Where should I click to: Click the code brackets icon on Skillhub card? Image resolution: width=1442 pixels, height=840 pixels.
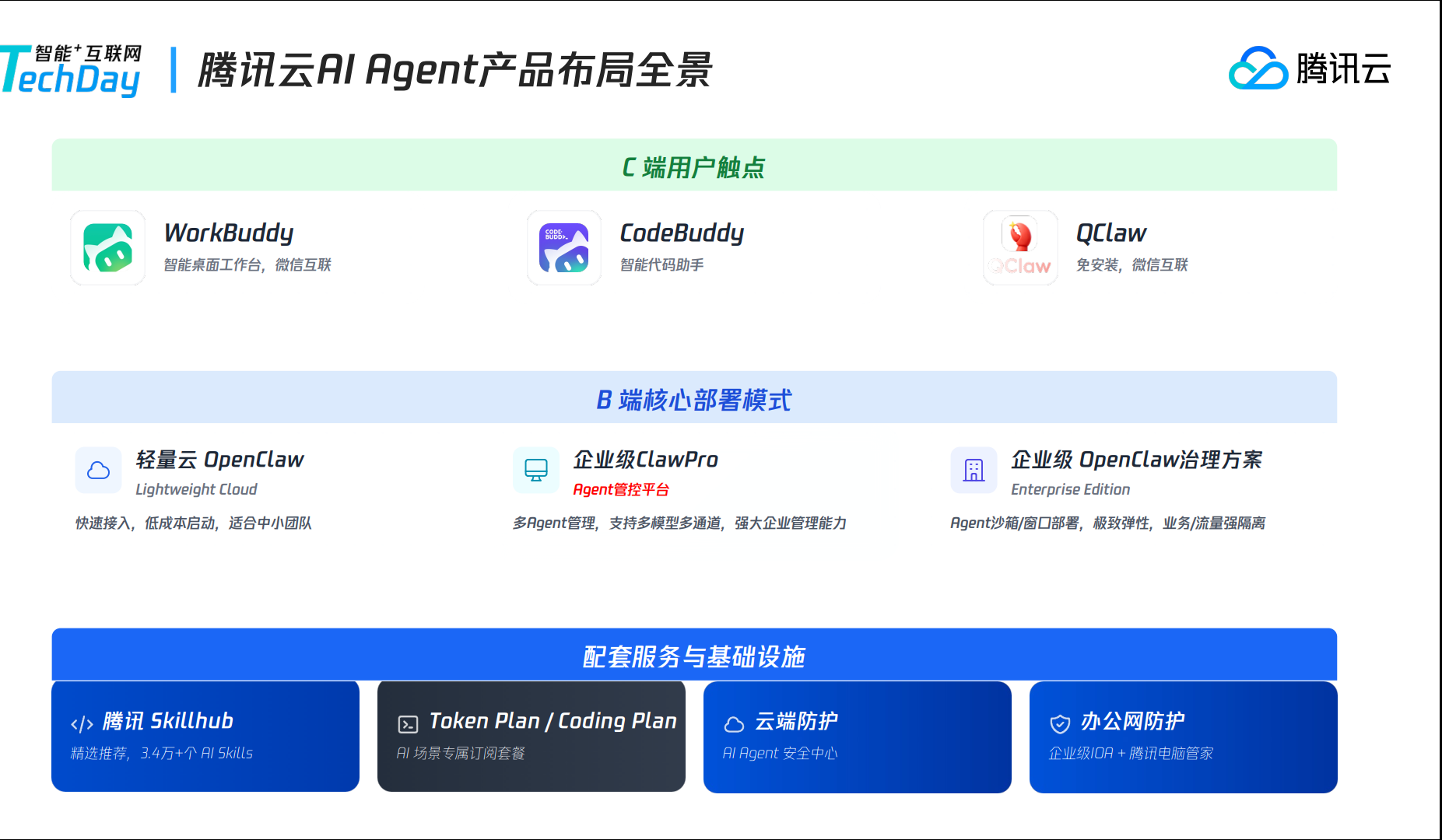click(x=82, y=724)
